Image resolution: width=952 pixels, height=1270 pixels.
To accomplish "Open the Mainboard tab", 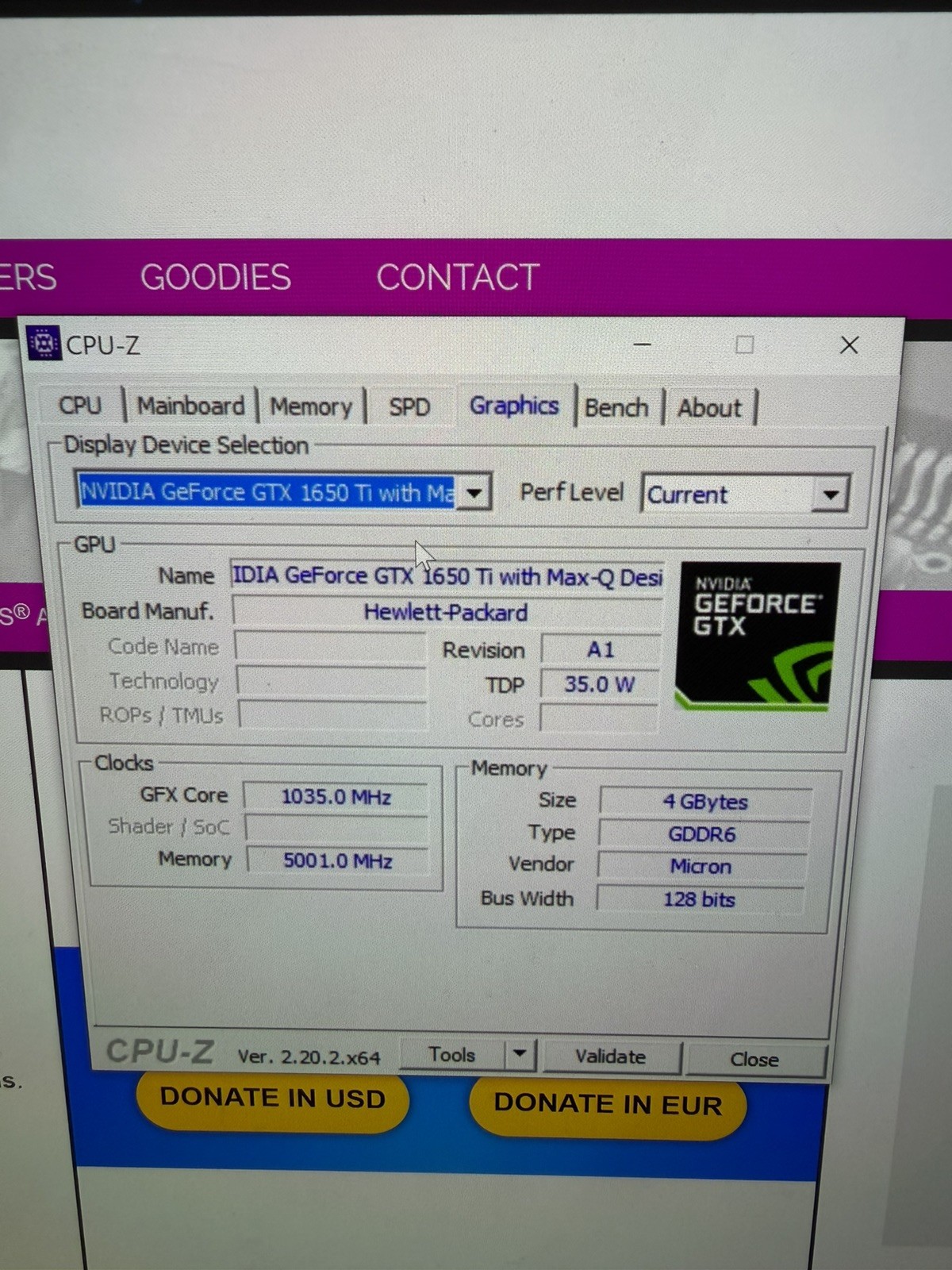I will click(190, 406).
